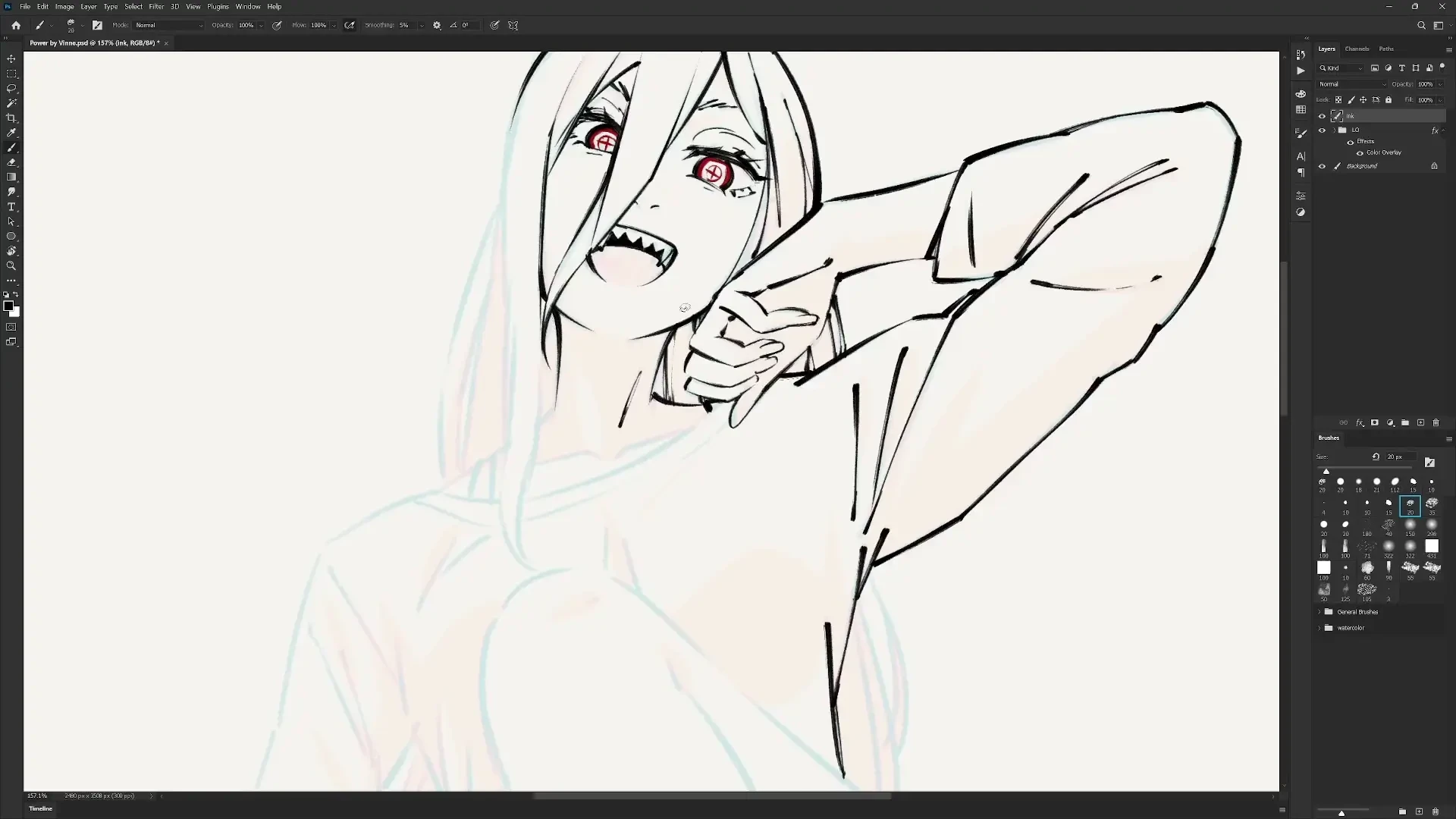Toggle Color Overlay effect visibility
Screen dimensions: 1456x819
click(x=1360, y=152)
